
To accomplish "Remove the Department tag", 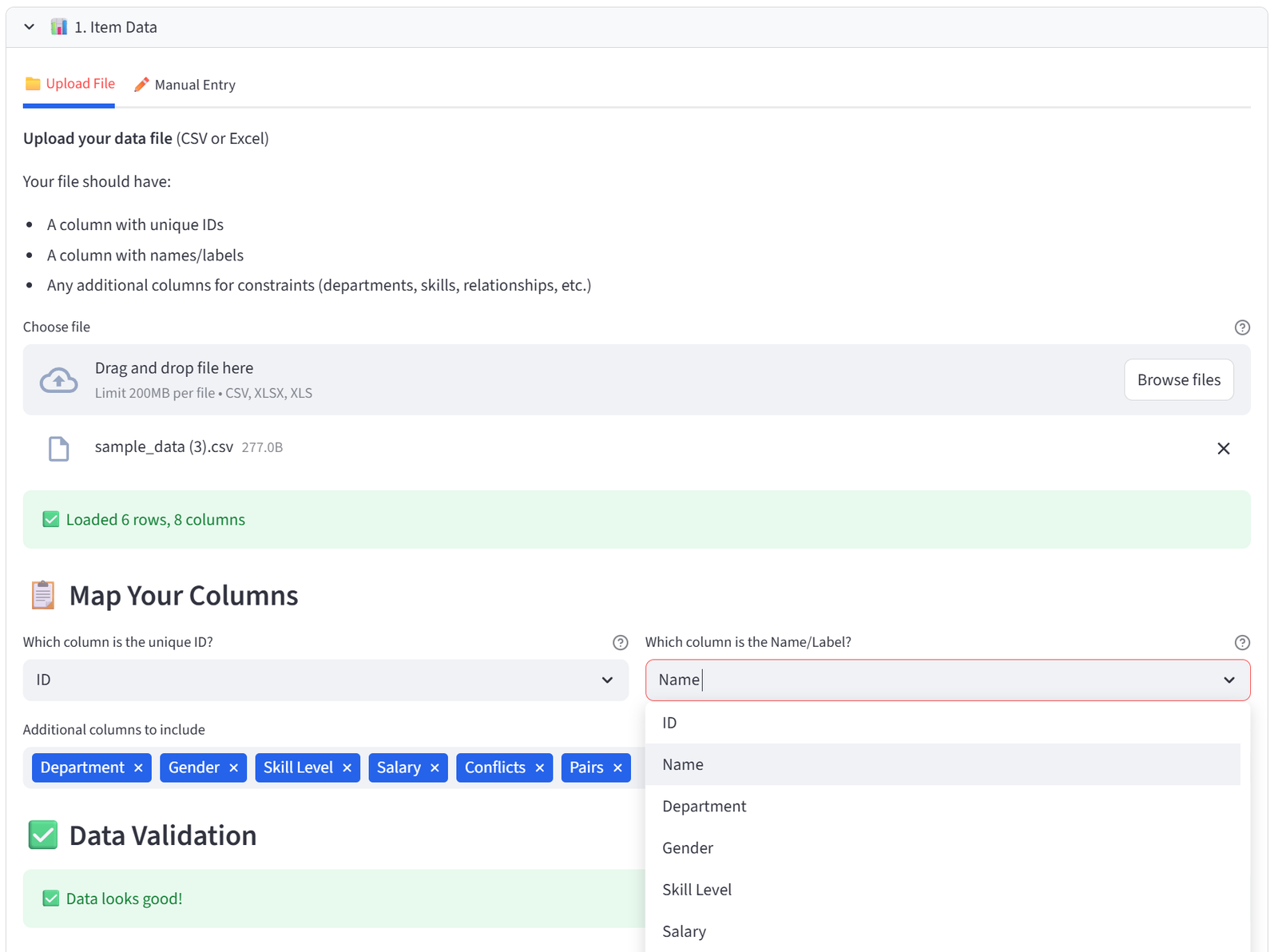I will coord(138,768).
